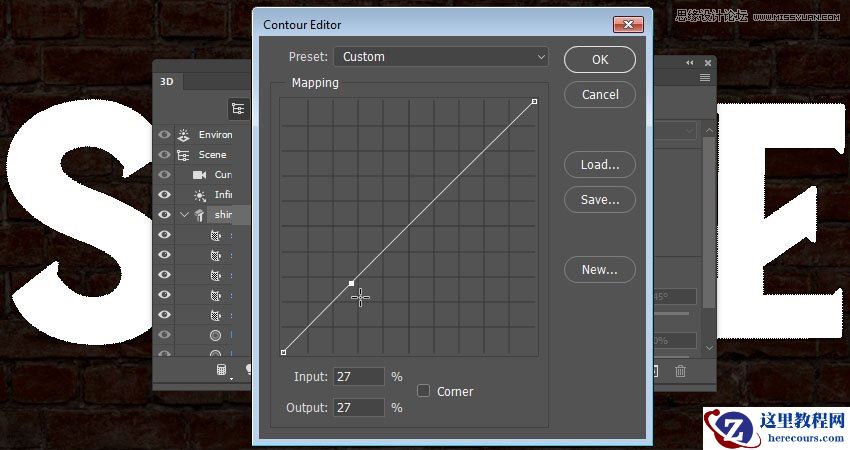Click the camera icon in the Cur row
850x450 pixels.
pyautogui.click(x=199, y=175)
